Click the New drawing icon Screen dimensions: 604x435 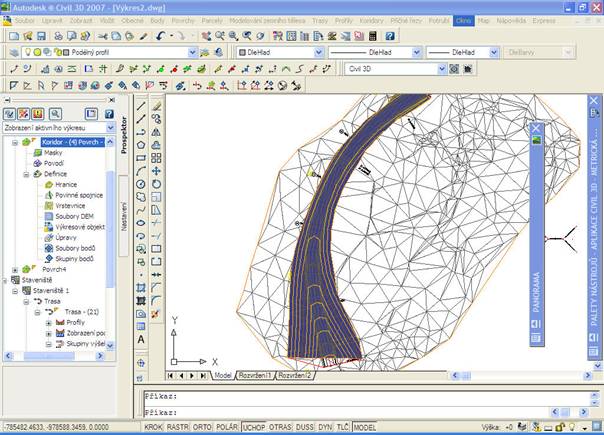tap(14, 36)
